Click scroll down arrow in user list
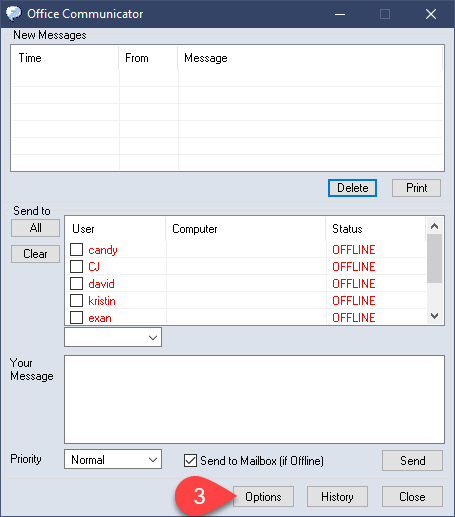The image size is (455, 517). (x=434, y=315)
